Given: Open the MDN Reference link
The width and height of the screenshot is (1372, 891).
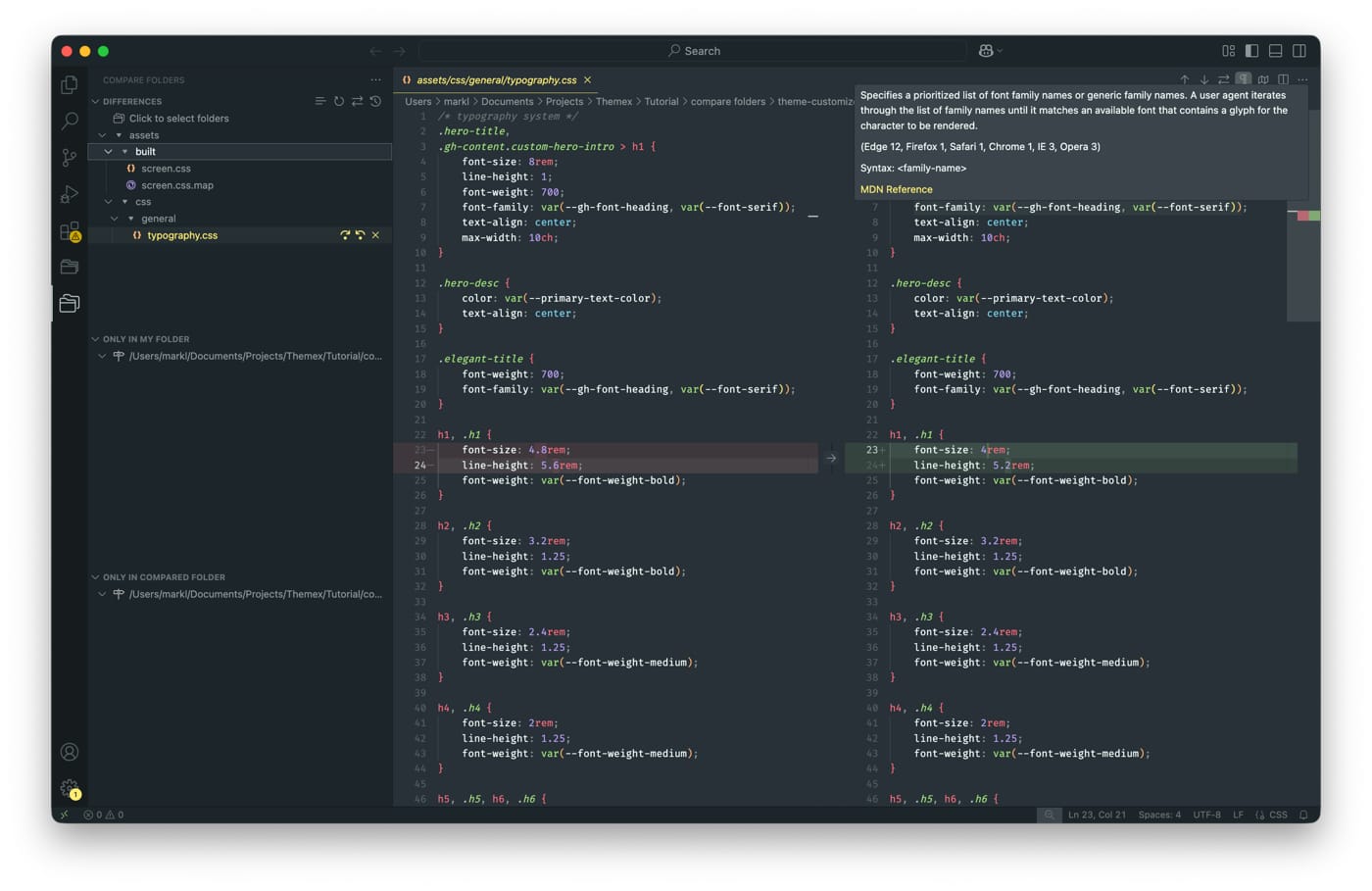Looking at the screenshot, I should point(896,189).
